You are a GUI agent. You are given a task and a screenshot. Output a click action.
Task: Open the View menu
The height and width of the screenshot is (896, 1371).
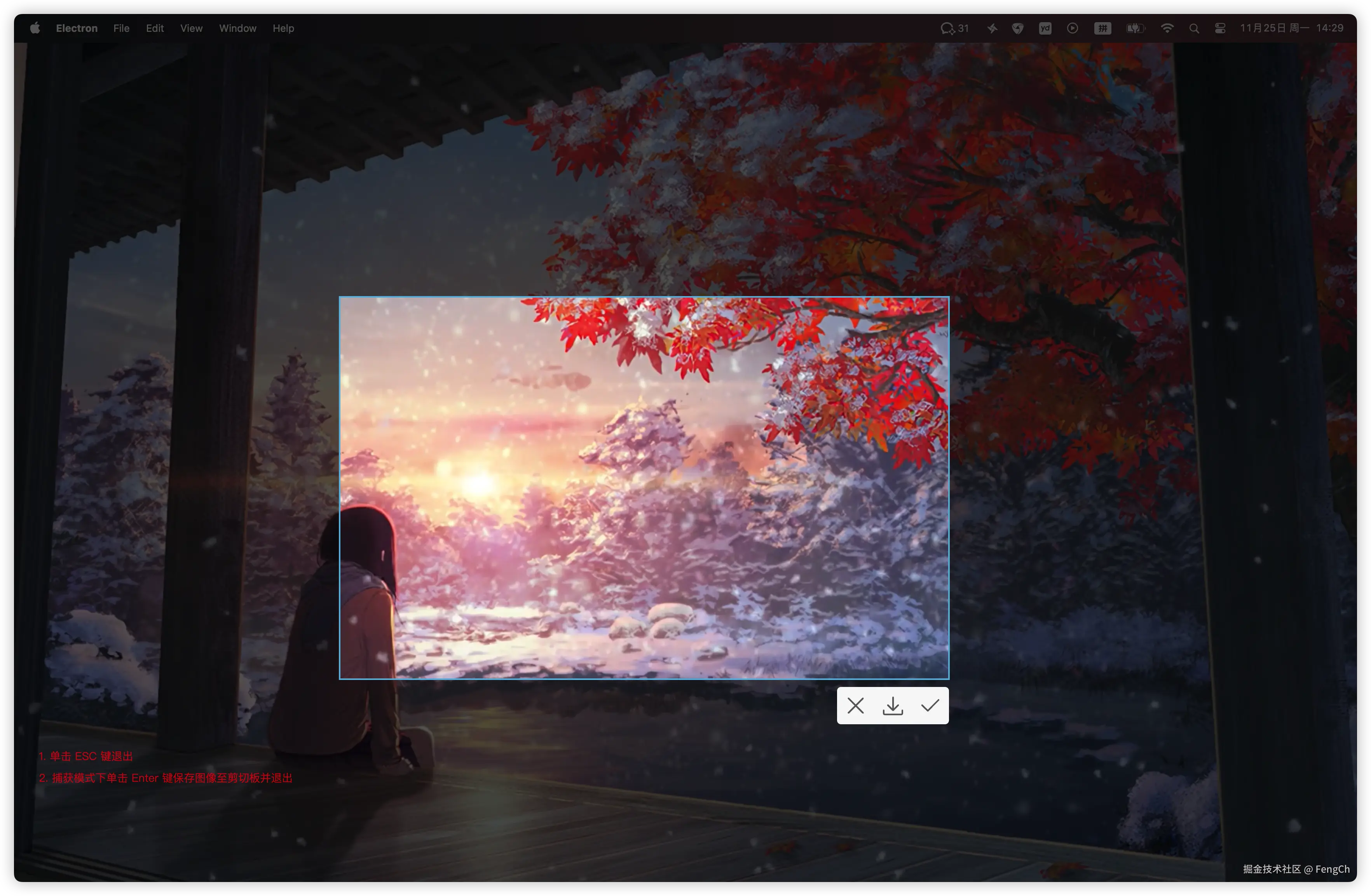tap(191, 28)
